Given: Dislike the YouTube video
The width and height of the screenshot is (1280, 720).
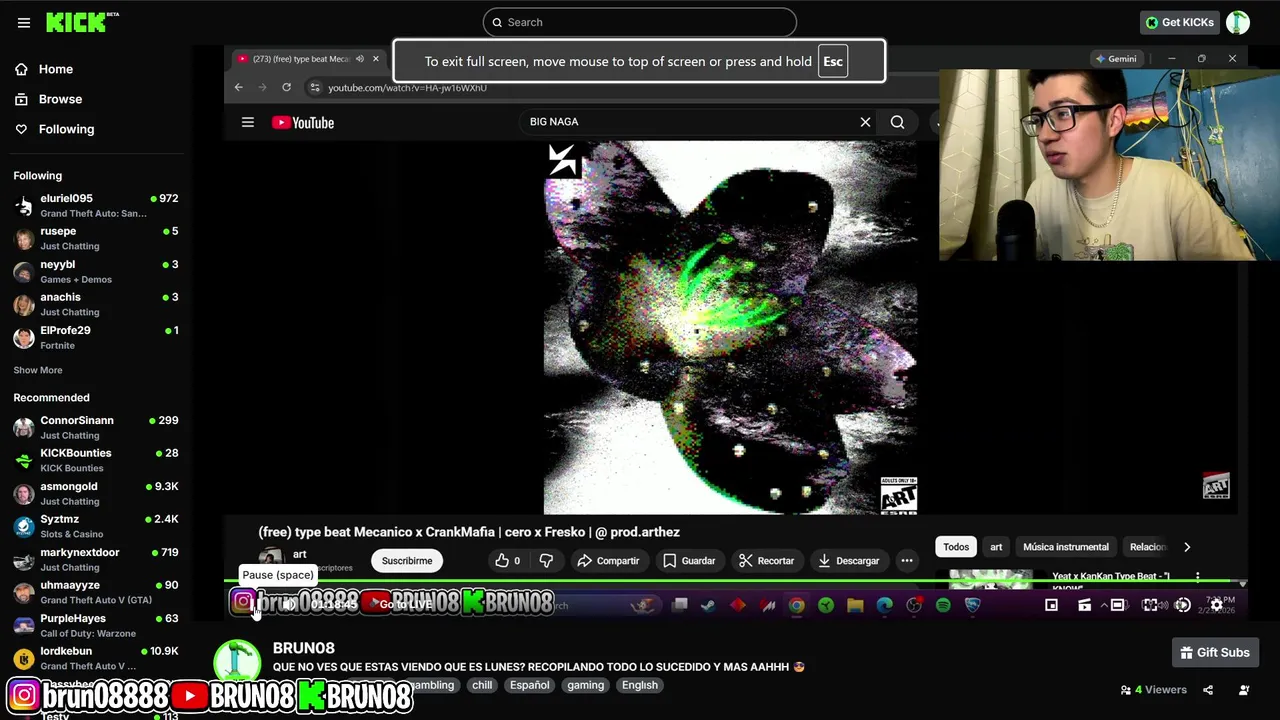Looking at the screenshot, I should coord(546,560).
